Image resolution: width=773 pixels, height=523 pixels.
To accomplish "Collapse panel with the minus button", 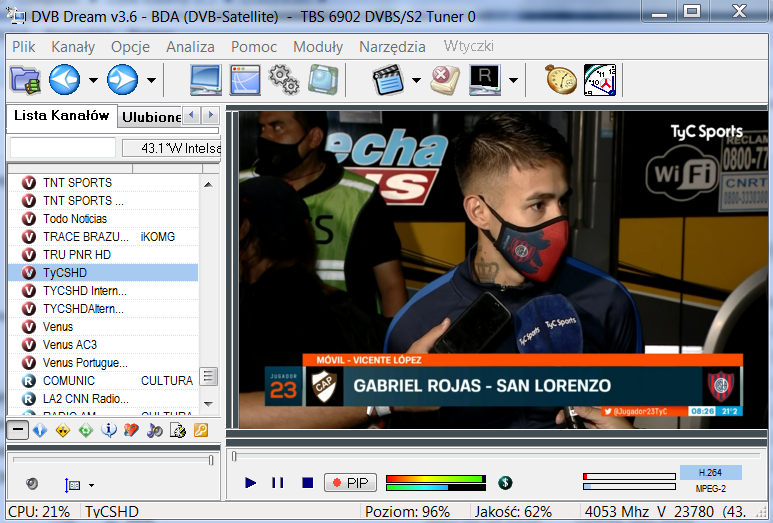I will tap(18, 430).
